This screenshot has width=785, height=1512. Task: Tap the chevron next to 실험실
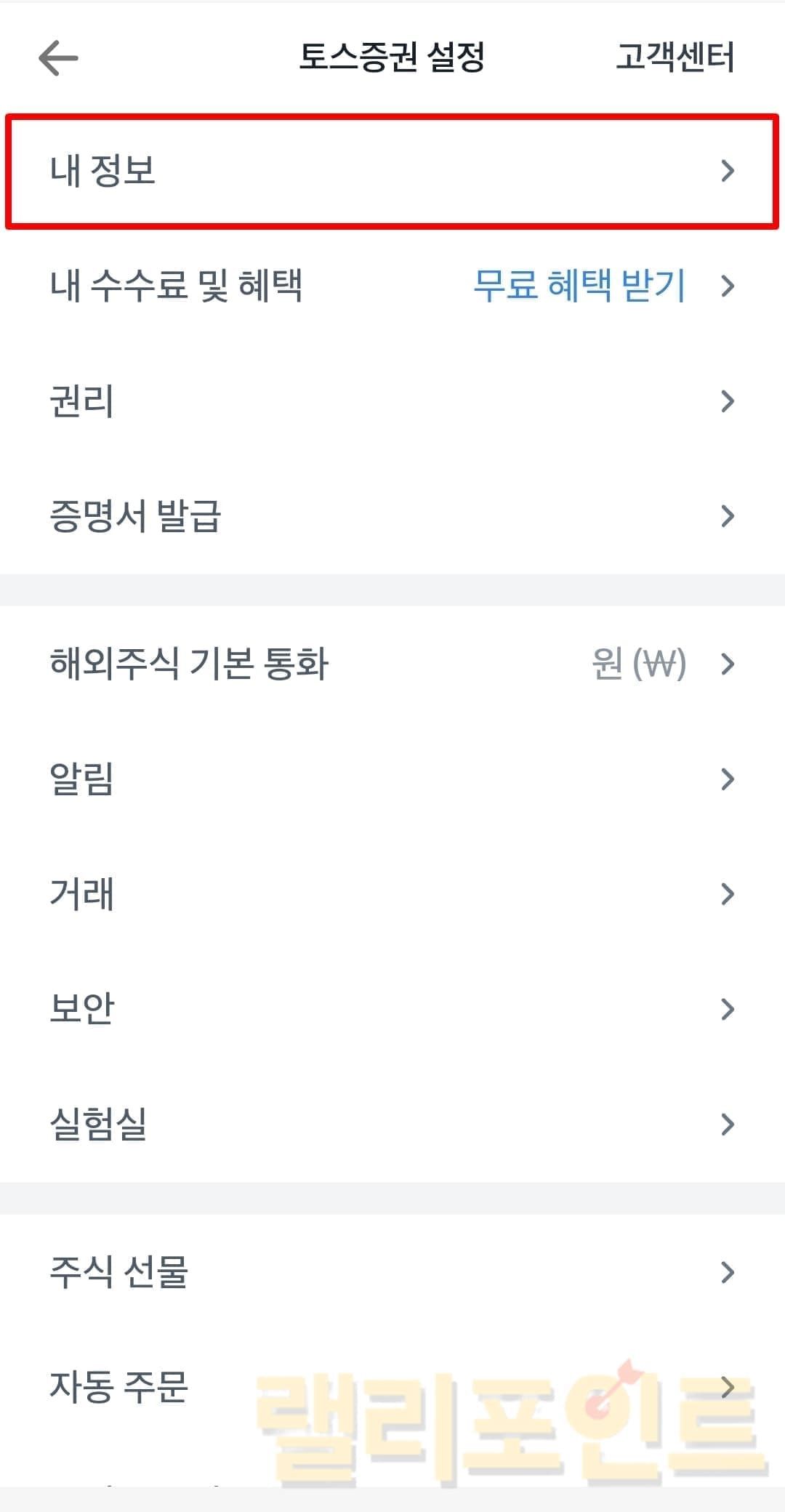(x=727, y=1125)
